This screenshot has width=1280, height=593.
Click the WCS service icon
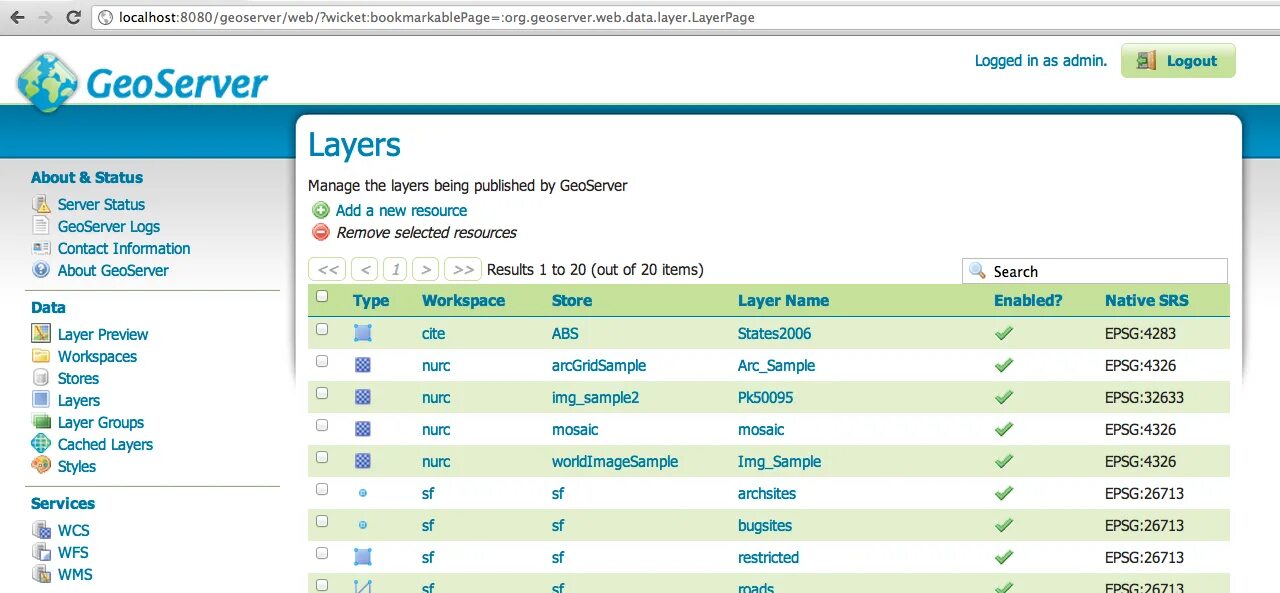[x=41, y=530]
